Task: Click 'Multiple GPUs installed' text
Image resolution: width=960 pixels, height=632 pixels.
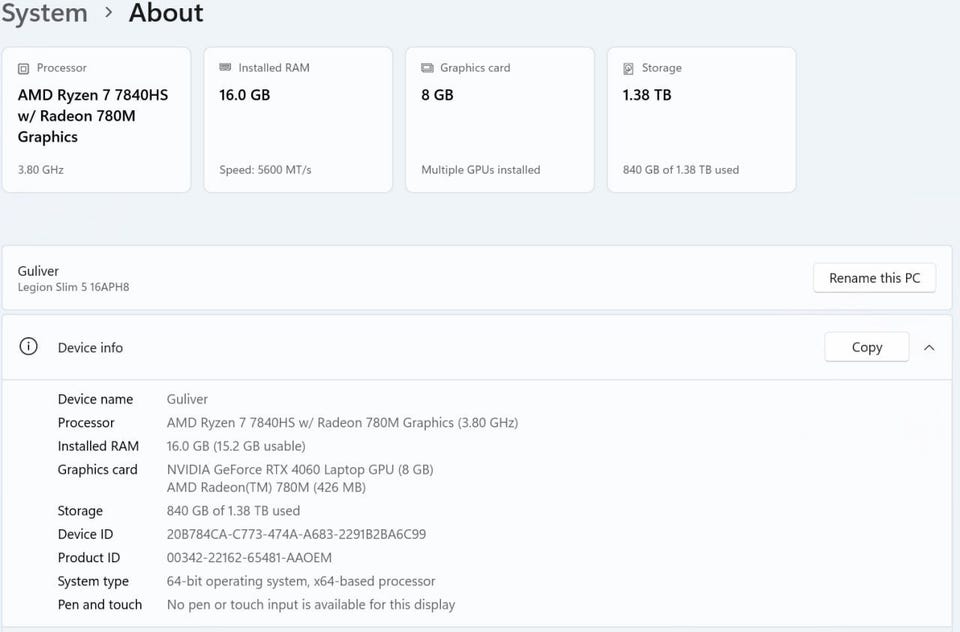Action: coord(481,170)
